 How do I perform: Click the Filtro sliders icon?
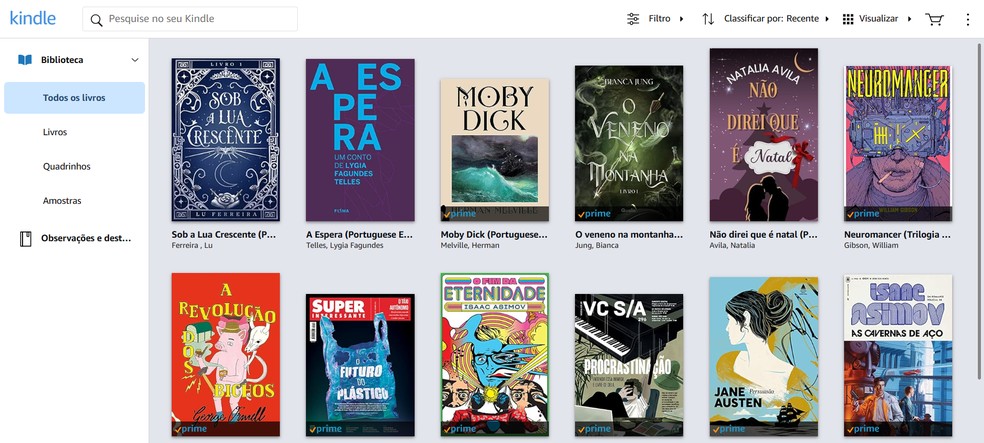(x=633, y=19)
